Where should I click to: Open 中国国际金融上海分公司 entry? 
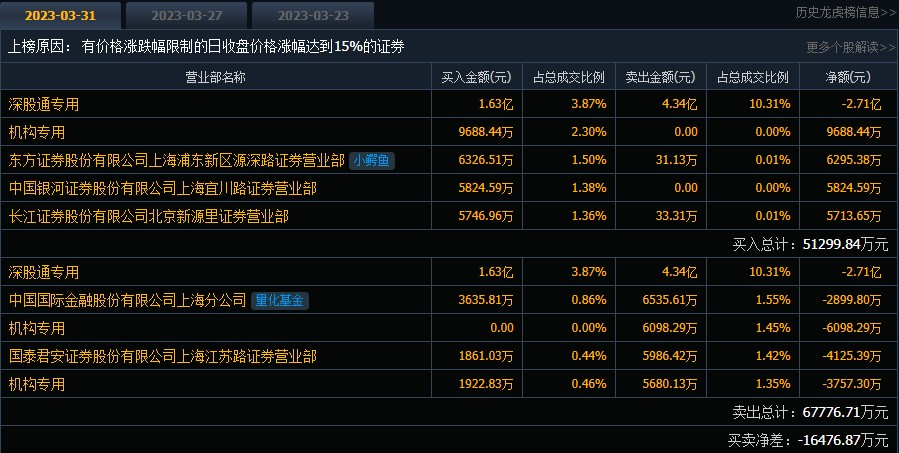tap(127, 300)
